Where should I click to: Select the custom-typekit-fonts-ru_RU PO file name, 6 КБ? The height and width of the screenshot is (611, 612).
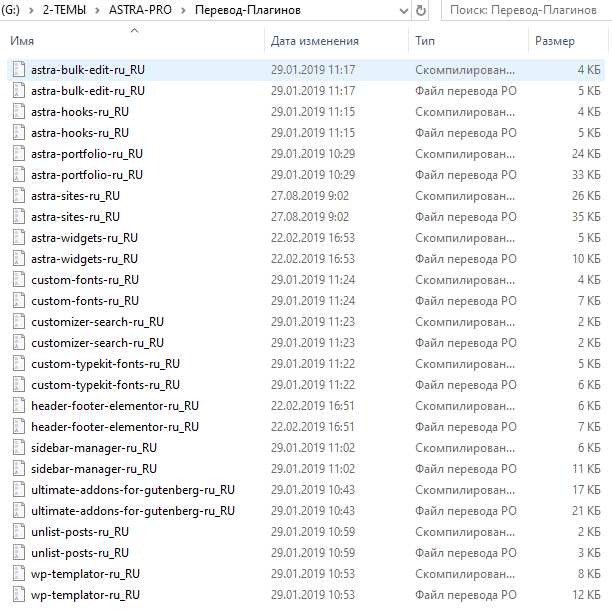pyautogui.click(x=105, y=385)
